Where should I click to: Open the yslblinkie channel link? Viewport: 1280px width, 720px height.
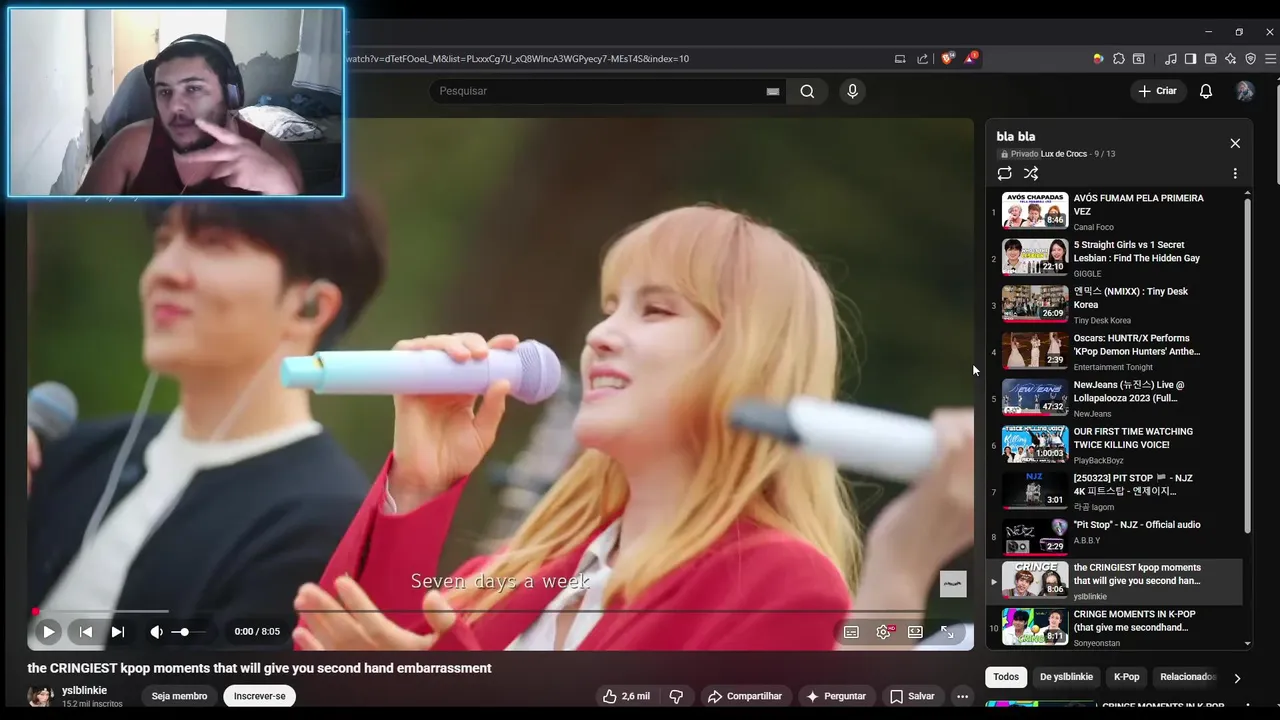84,690
